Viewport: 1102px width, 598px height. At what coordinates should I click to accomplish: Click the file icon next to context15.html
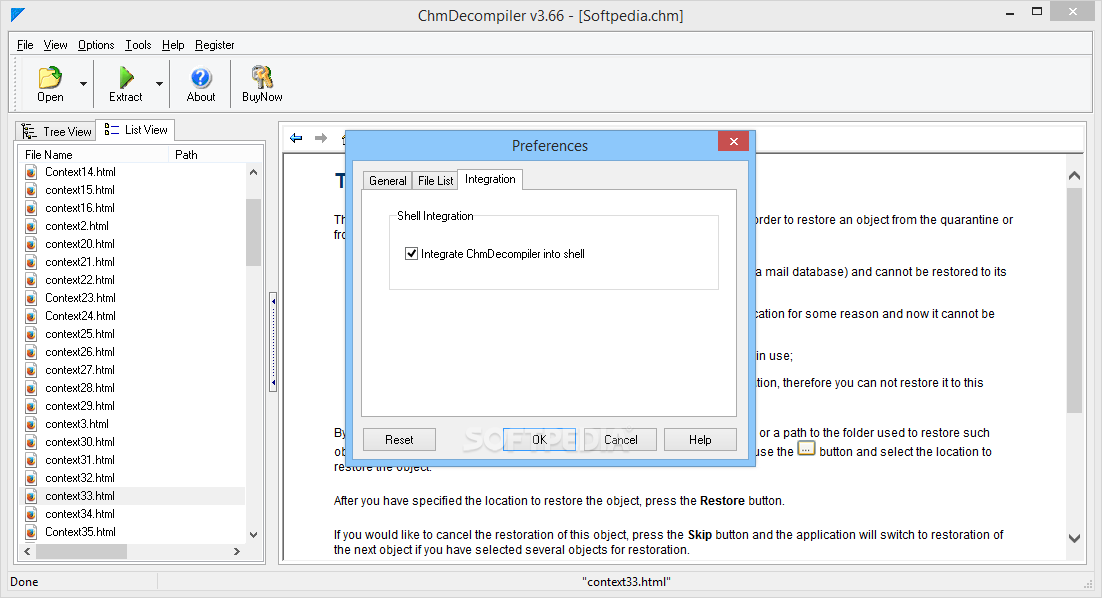click(31, 190)
